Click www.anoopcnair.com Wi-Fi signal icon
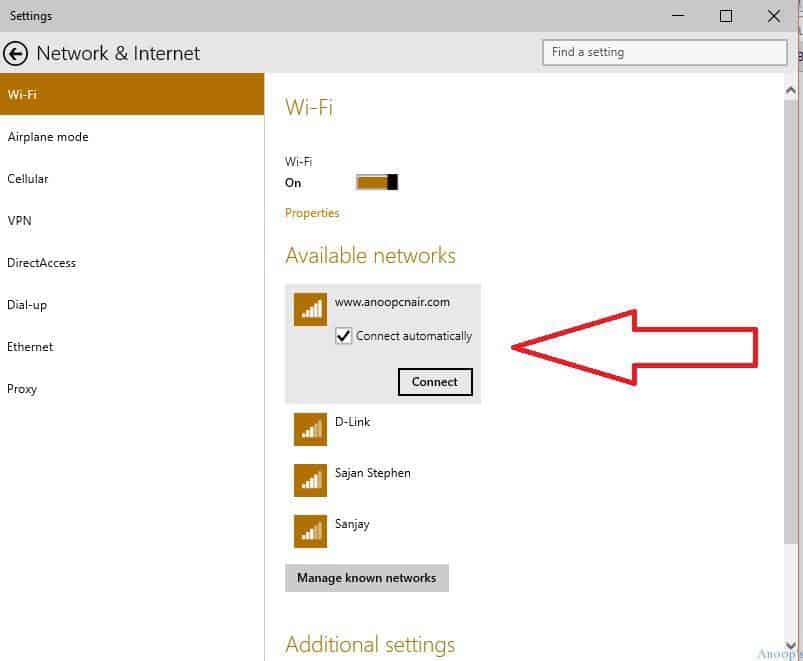Screen dimensions: 803x661 (311, 309)
